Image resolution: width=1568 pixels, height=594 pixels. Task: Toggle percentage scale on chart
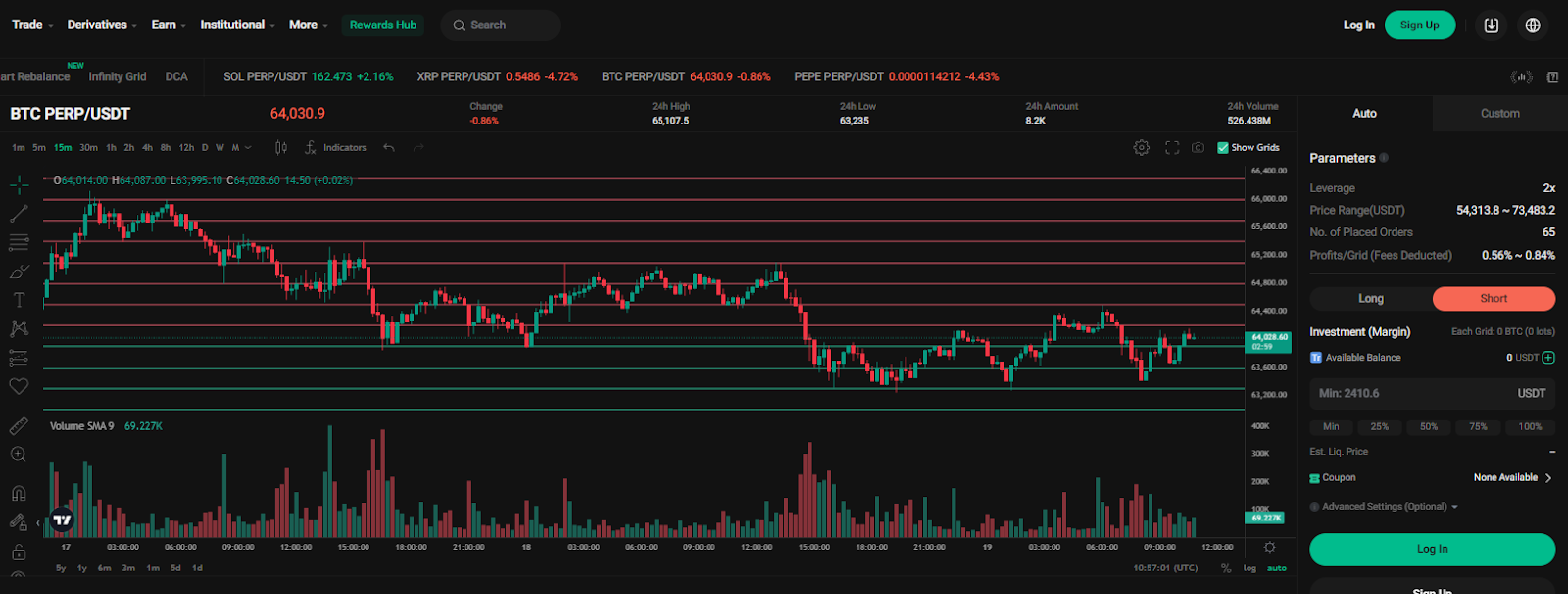coord(1226,569)
